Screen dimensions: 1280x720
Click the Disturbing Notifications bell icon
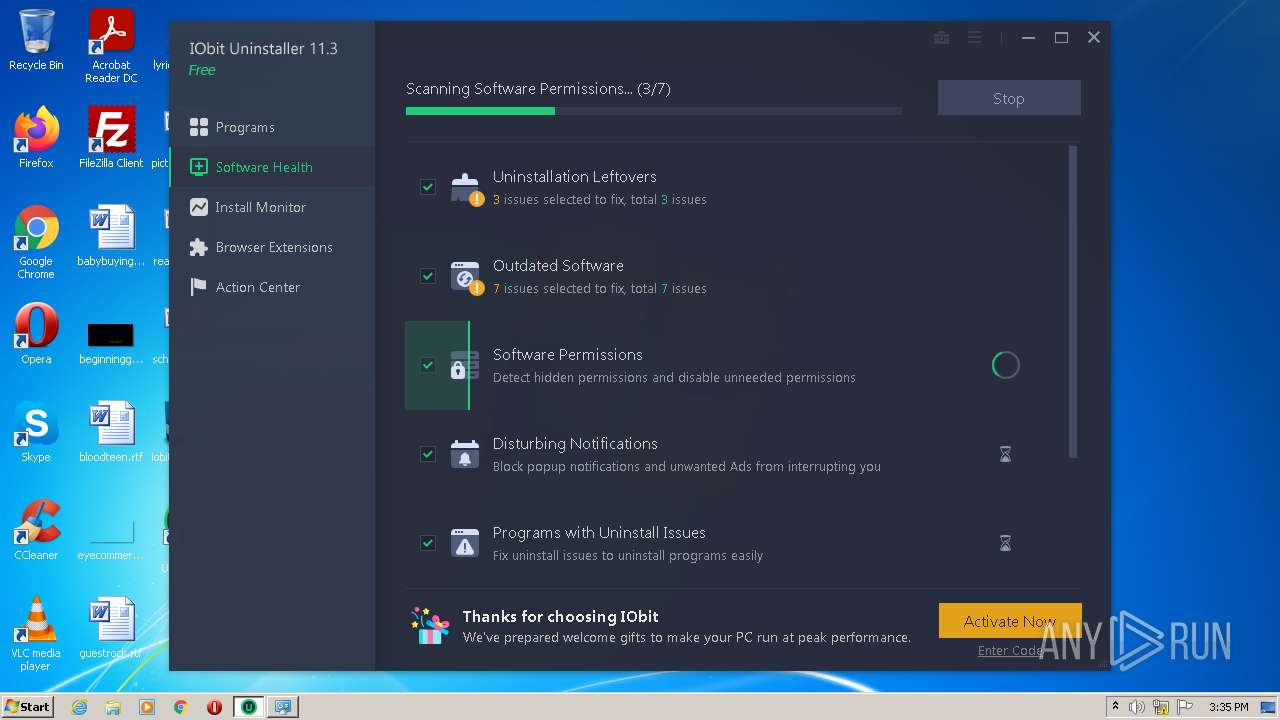click(x=464, y=454)
